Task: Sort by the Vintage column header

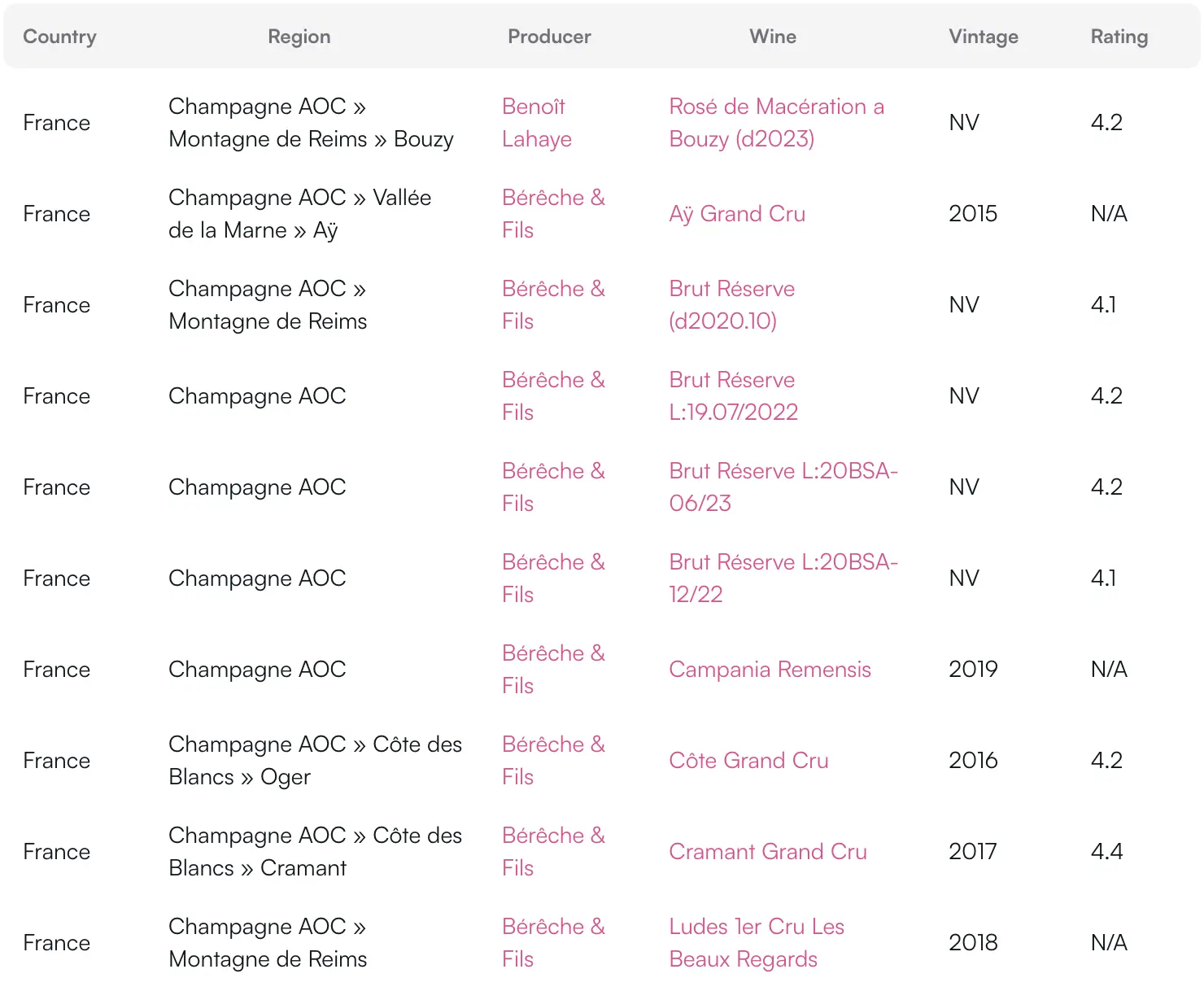Action: 983,37
